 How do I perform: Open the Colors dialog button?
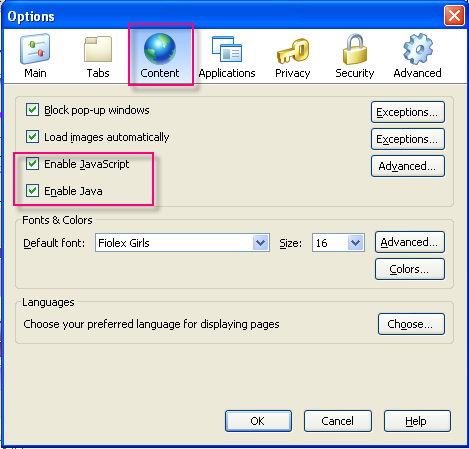coord(410,269)
